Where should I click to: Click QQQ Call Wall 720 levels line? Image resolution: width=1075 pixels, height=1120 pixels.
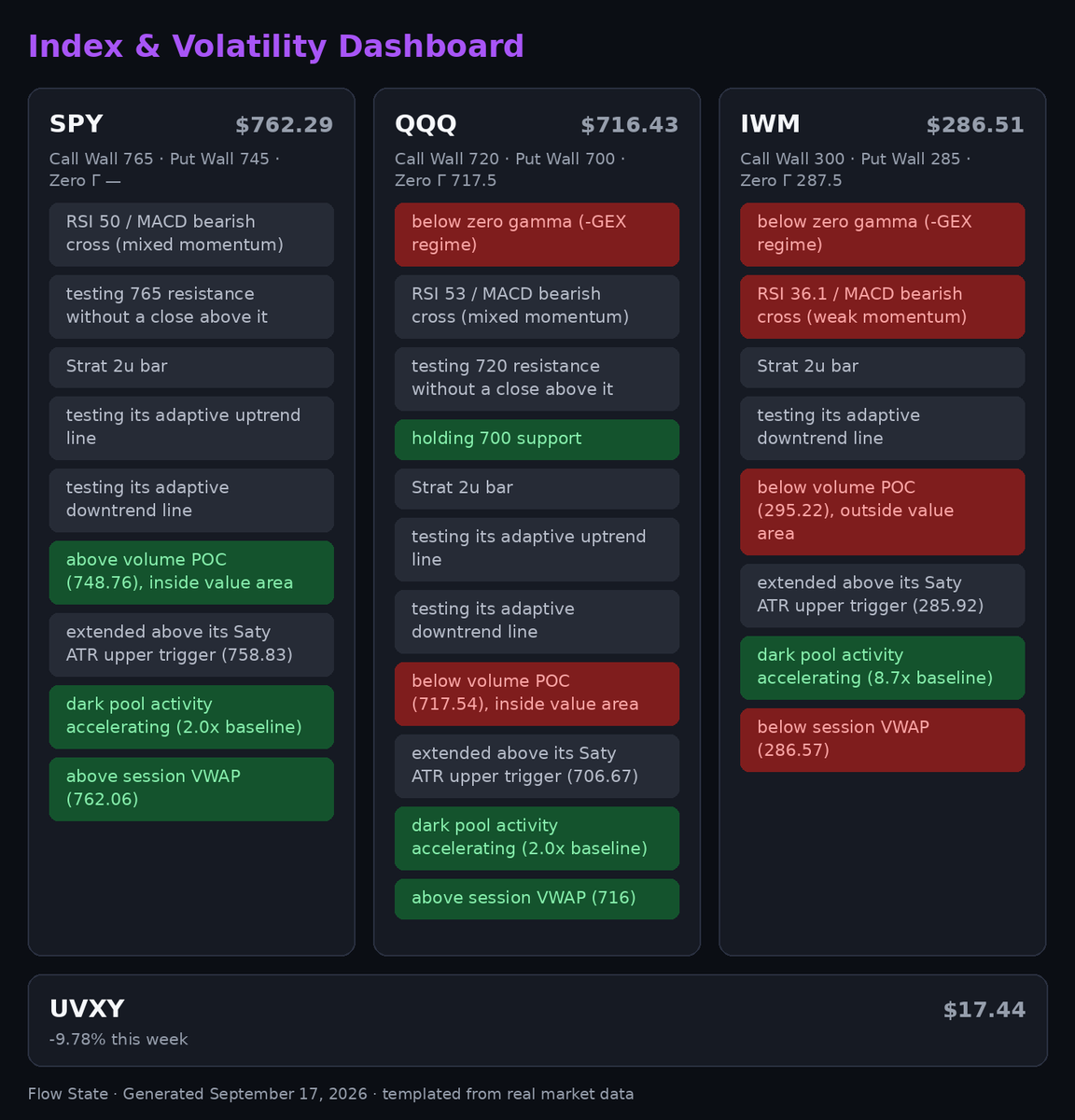pyautogui.click(x=510, y=170)
